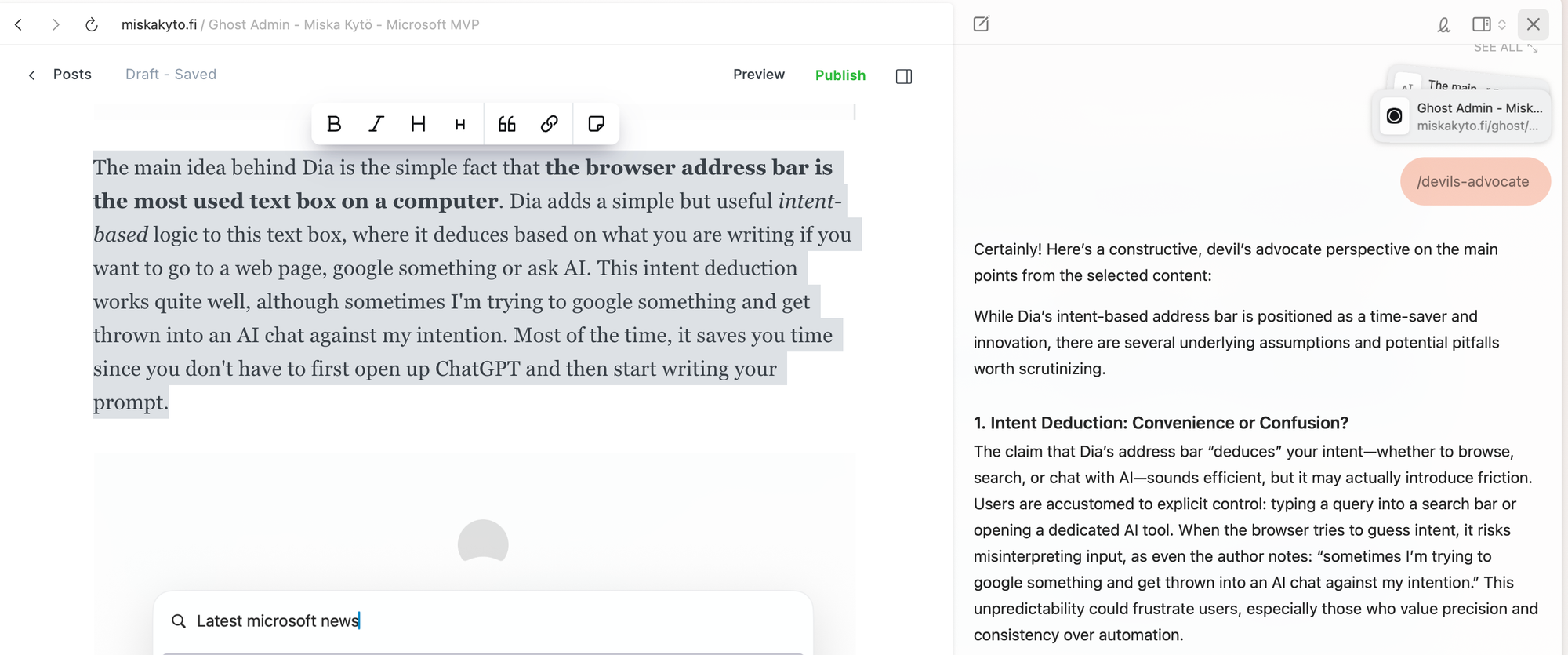This screenshot has height=655, width=1568.
Task: Apply blockquote formatting icon
Action: pyautogui.click(x=507, y=124)
